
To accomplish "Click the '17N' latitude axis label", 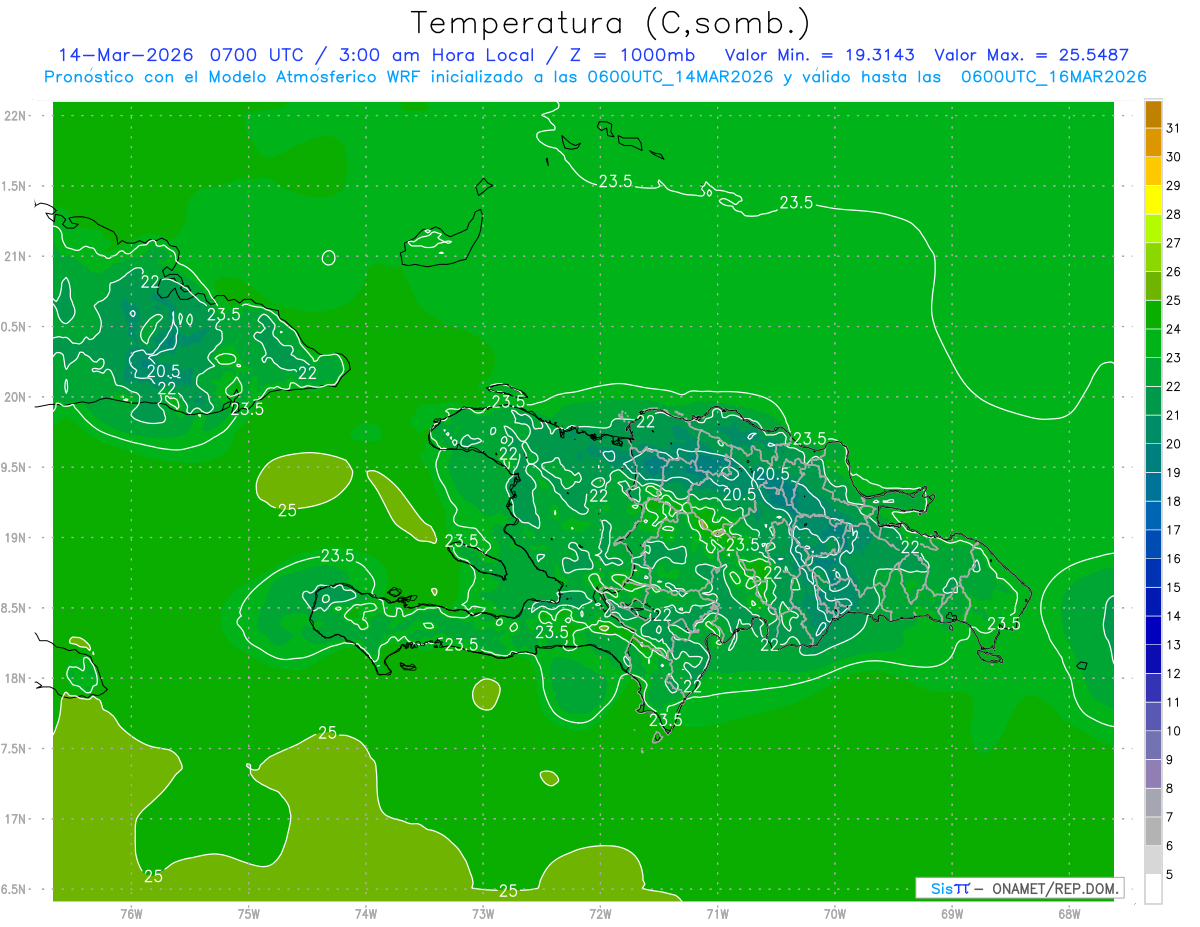I will [x=15, y=820].
